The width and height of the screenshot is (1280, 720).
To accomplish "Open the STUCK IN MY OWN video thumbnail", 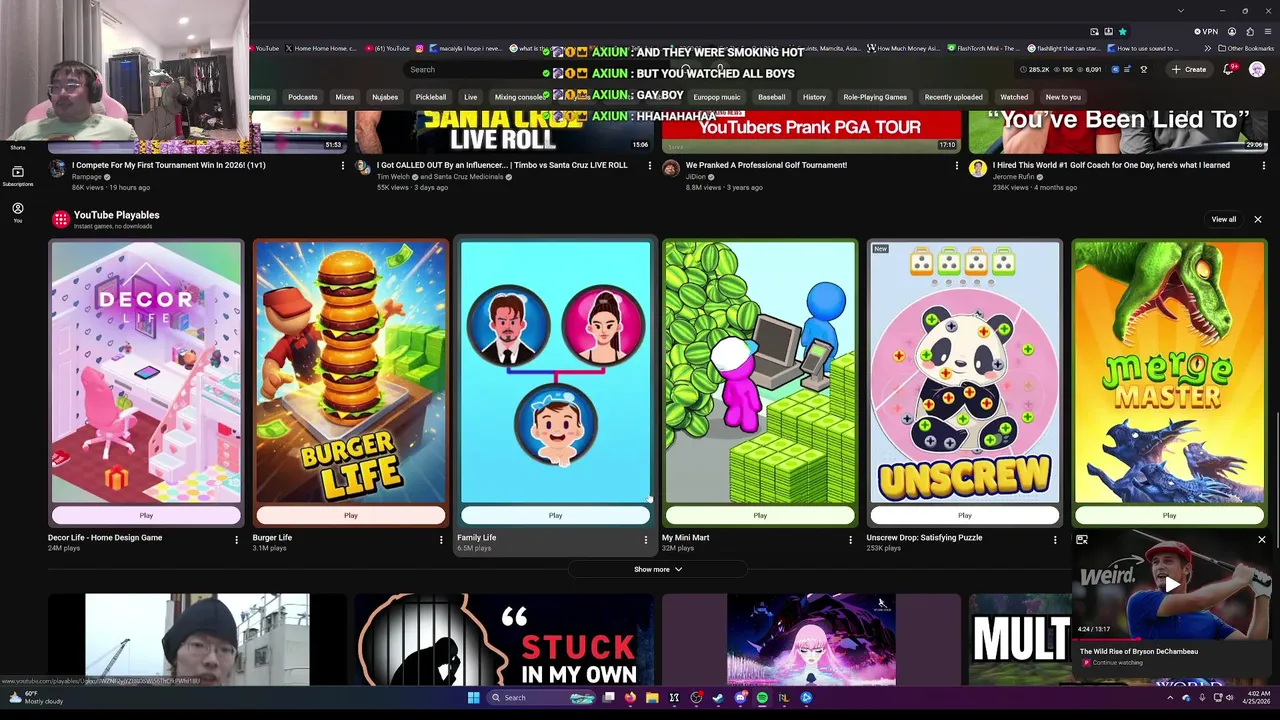I will point(504,640).
